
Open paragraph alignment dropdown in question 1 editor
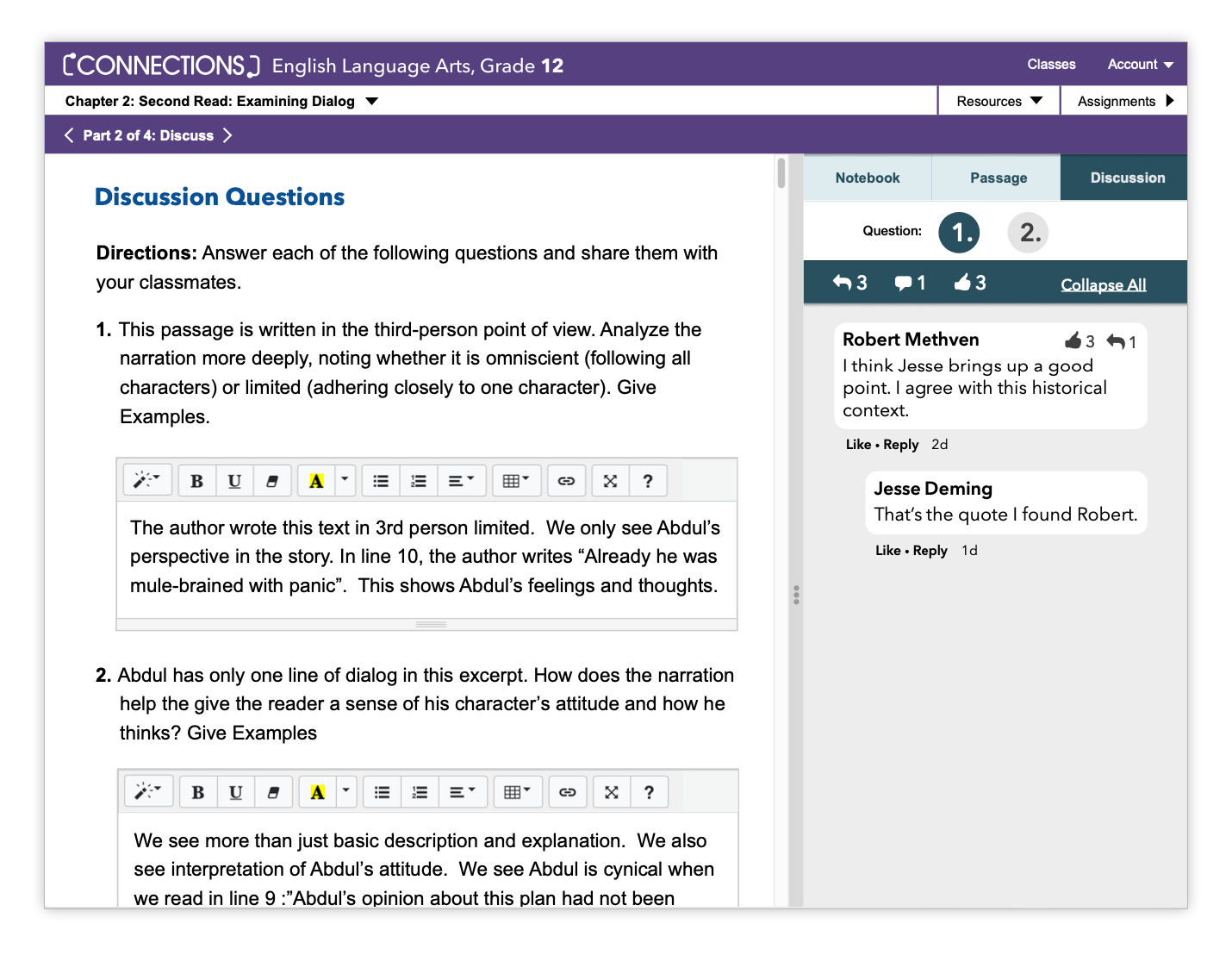pyautogui.click(x=462, y=480)
